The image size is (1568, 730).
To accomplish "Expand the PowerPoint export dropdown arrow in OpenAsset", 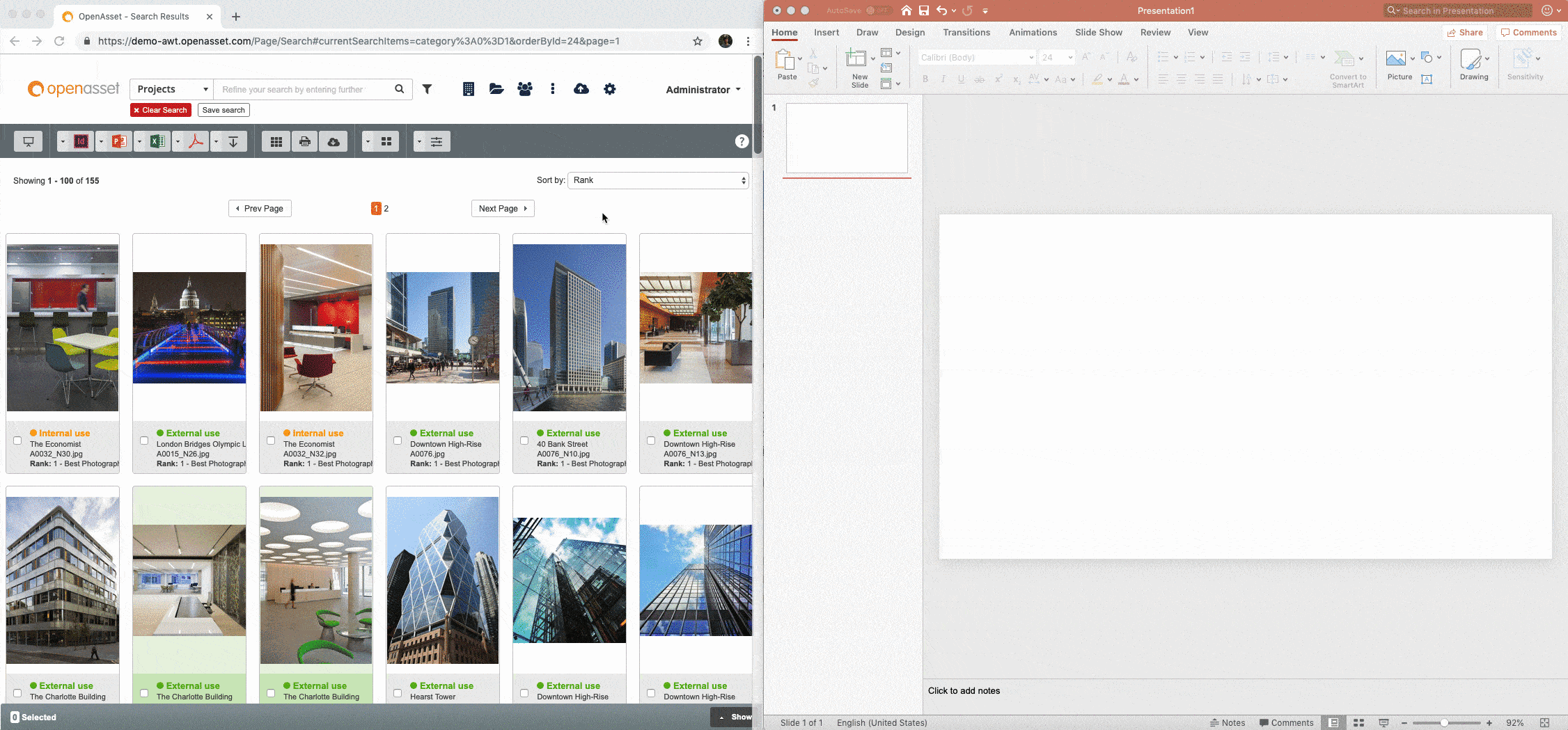I will click(x=101, y=141).
